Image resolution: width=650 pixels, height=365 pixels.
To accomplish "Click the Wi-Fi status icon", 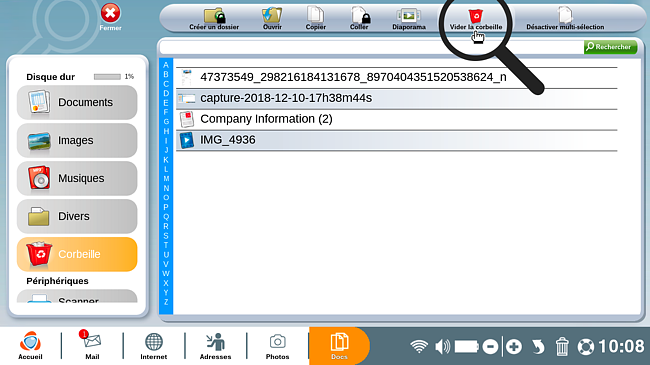I will 419,346.
